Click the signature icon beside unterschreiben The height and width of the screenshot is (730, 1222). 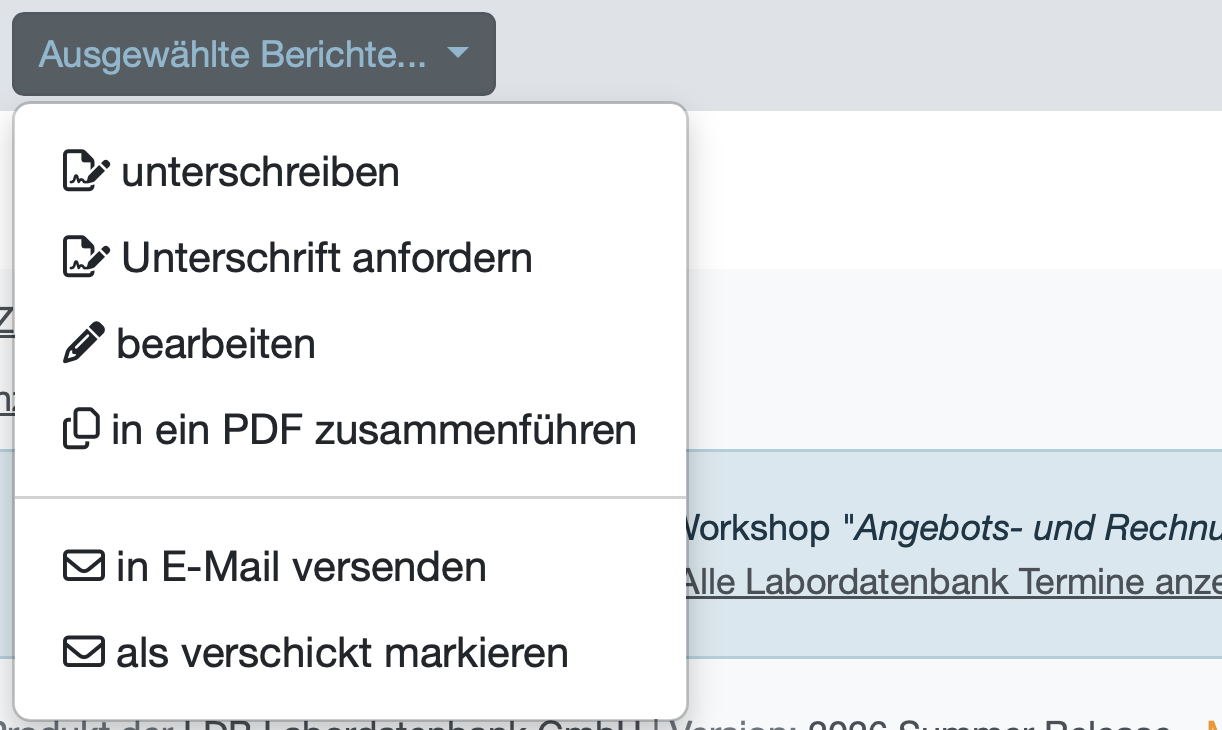click(x=86, y=171)
